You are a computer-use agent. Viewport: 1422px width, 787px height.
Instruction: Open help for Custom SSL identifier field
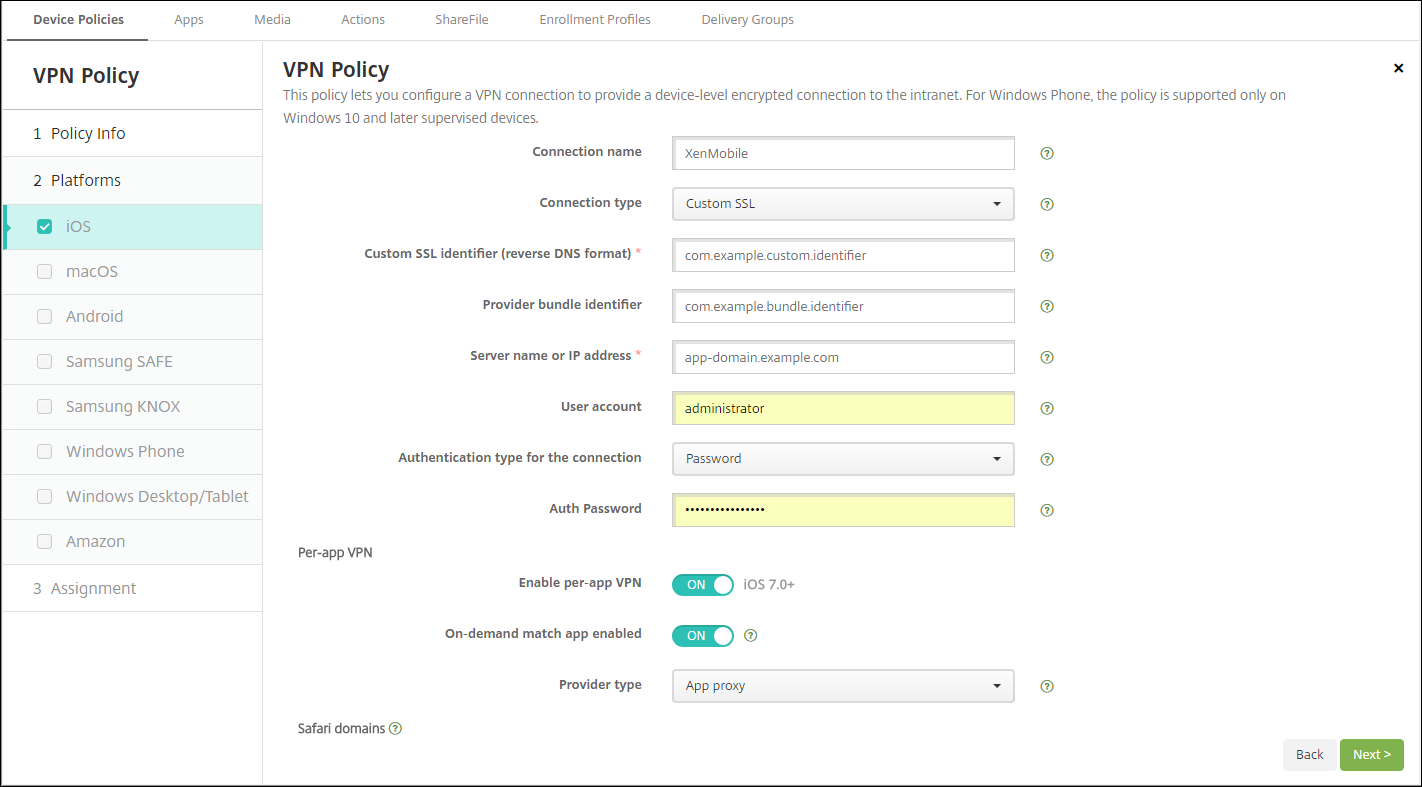click(1047, 255)
